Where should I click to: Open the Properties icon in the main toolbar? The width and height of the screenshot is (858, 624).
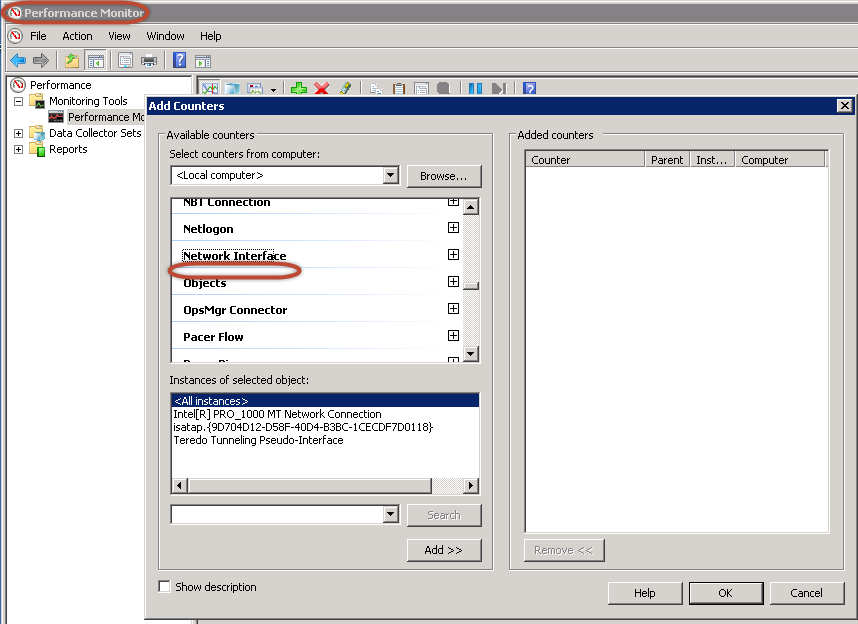(125, 60)
